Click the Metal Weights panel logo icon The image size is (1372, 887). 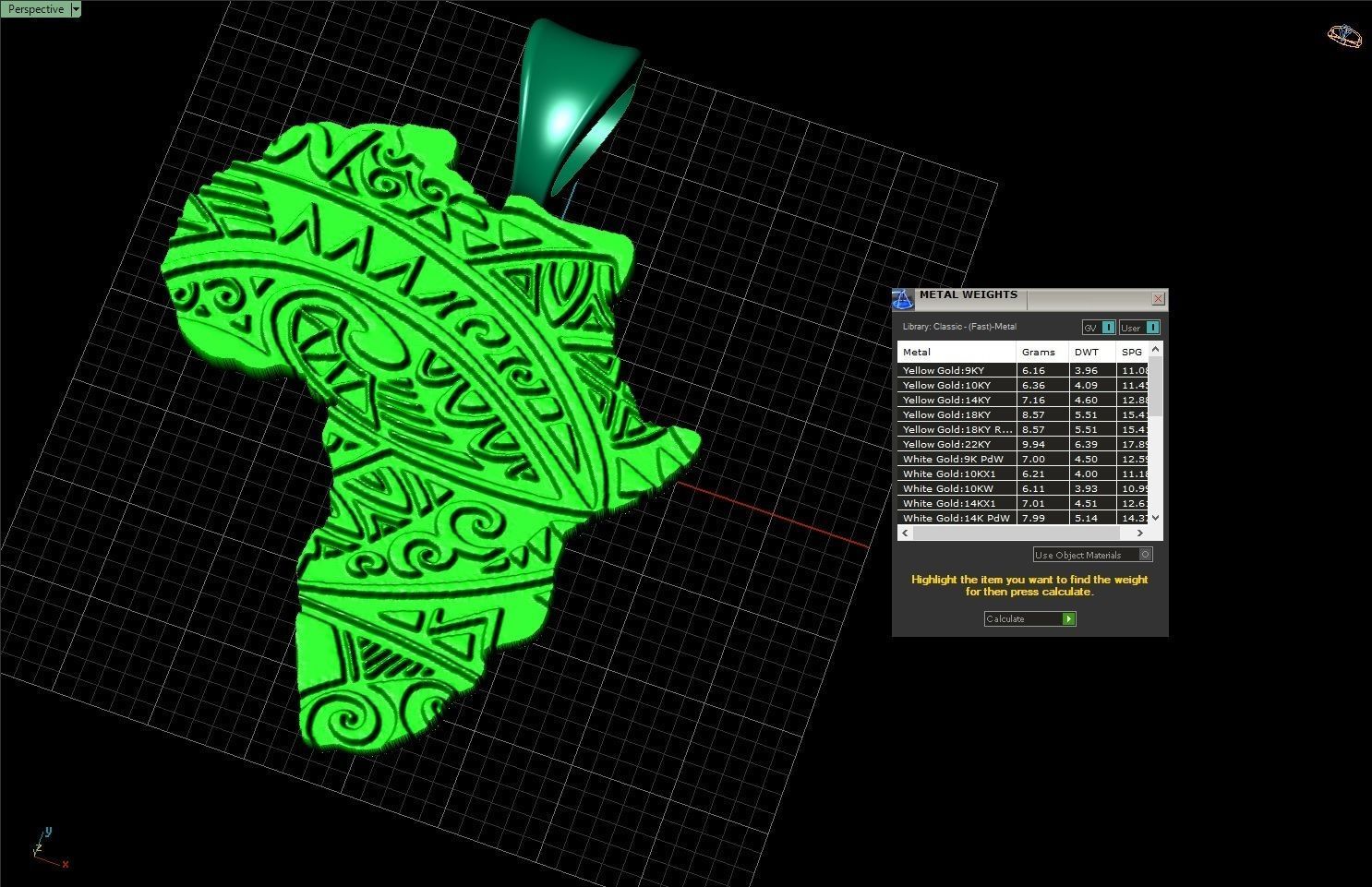[x=903, y=299]
